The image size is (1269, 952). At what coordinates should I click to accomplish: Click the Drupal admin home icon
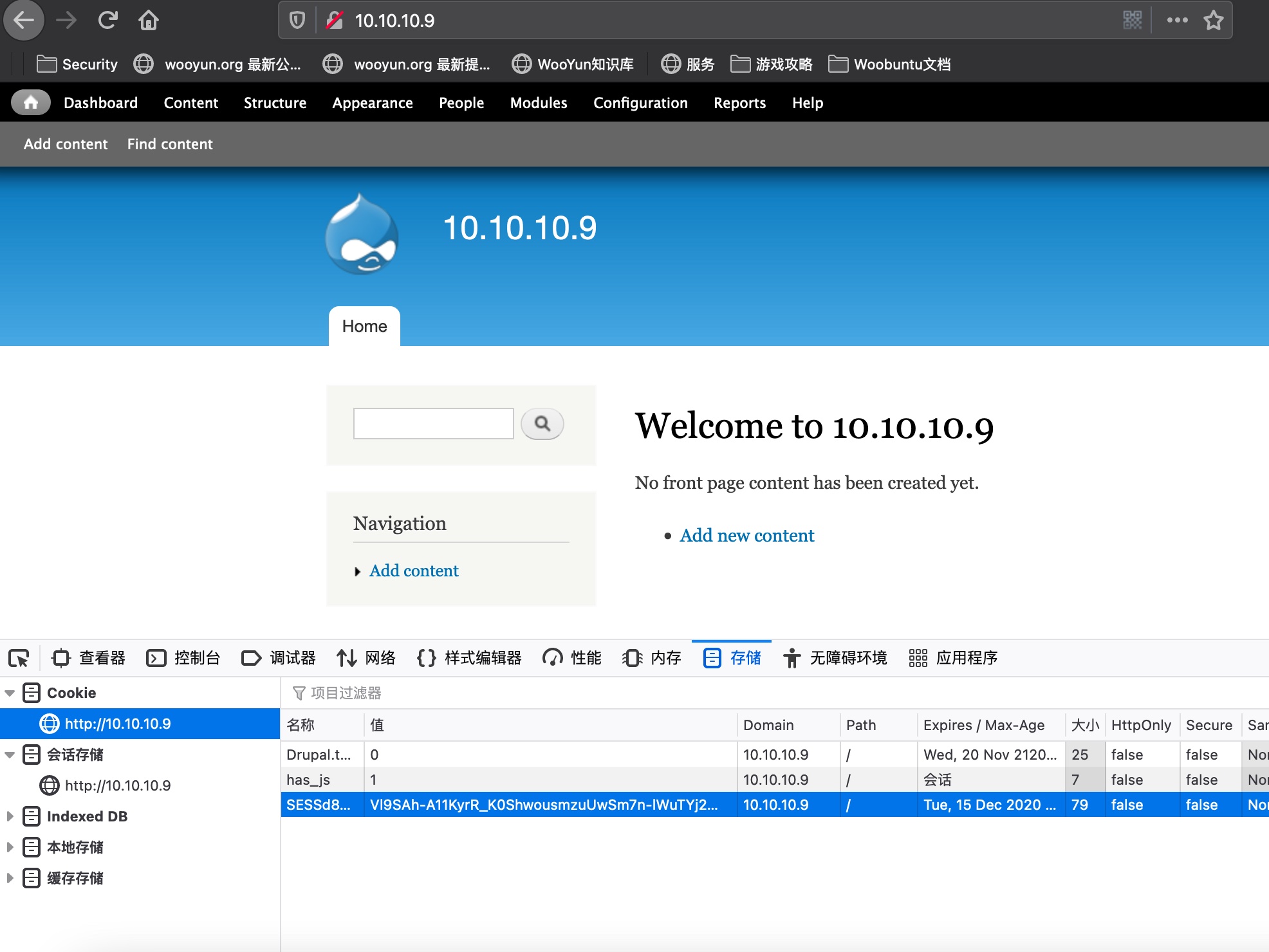(30, 103)
